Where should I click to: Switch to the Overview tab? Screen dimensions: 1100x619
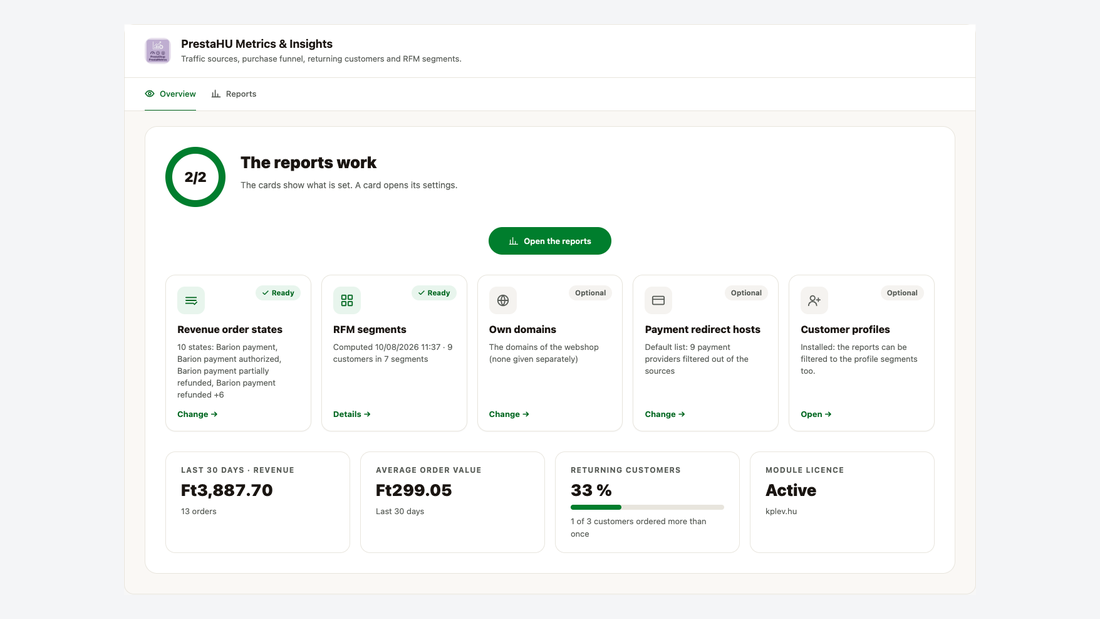(170, 93)
